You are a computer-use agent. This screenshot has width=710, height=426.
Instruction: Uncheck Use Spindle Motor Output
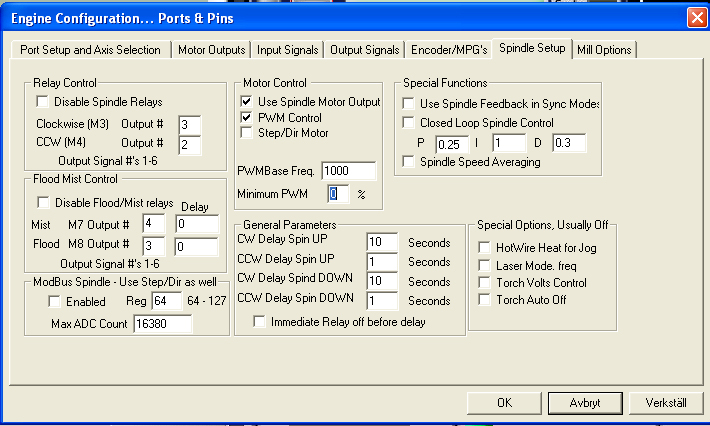click(x=247, y=102)
